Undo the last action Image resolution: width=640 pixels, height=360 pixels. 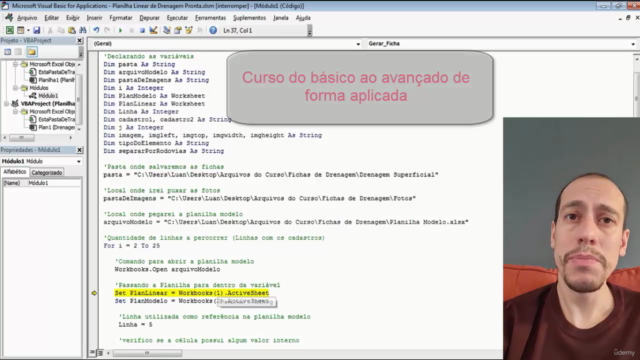click(x=96, y=30)
